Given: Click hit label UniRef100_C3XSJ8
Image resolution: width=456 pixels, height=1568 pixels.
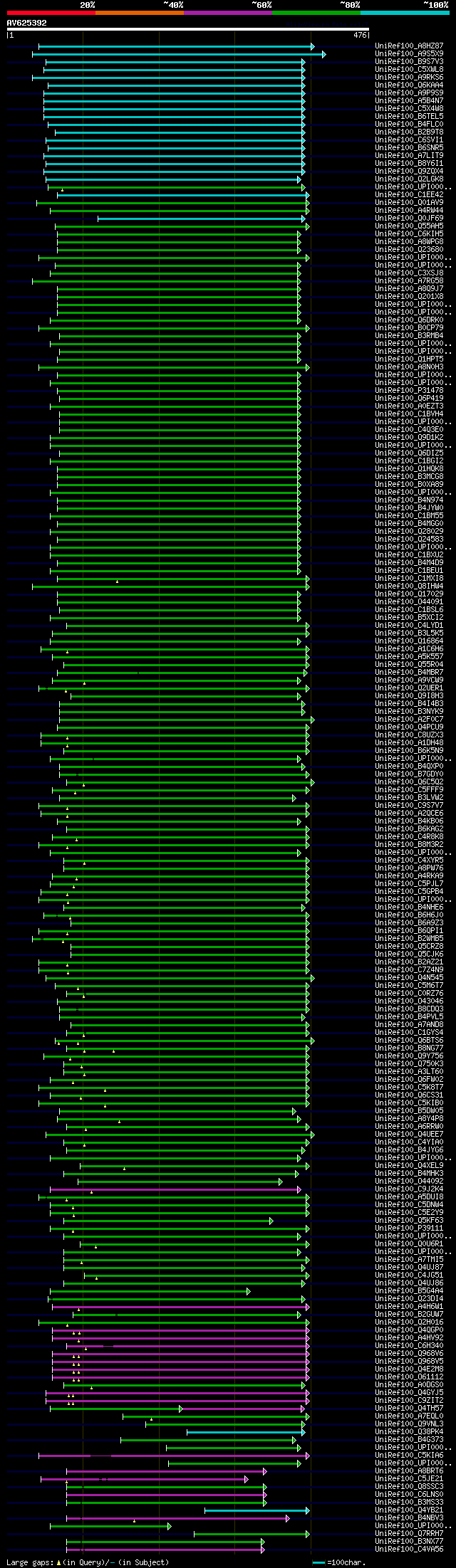Looking at the screenshot, I should (x=409, y=273).
